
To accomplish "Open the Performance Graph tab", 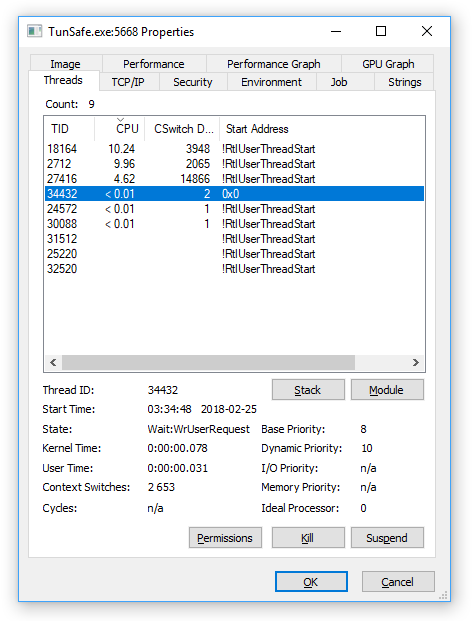I will click(274, 63).
